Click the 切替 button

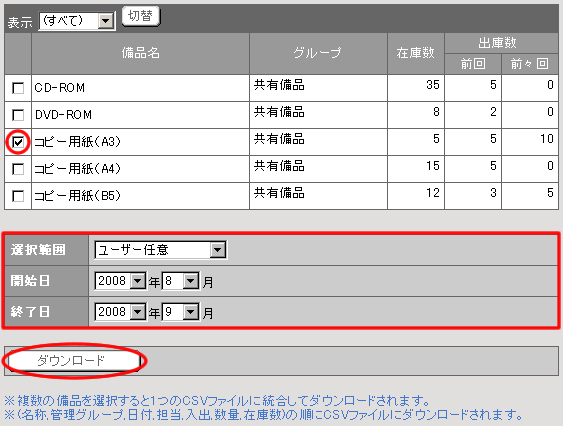tap(141, 16)
